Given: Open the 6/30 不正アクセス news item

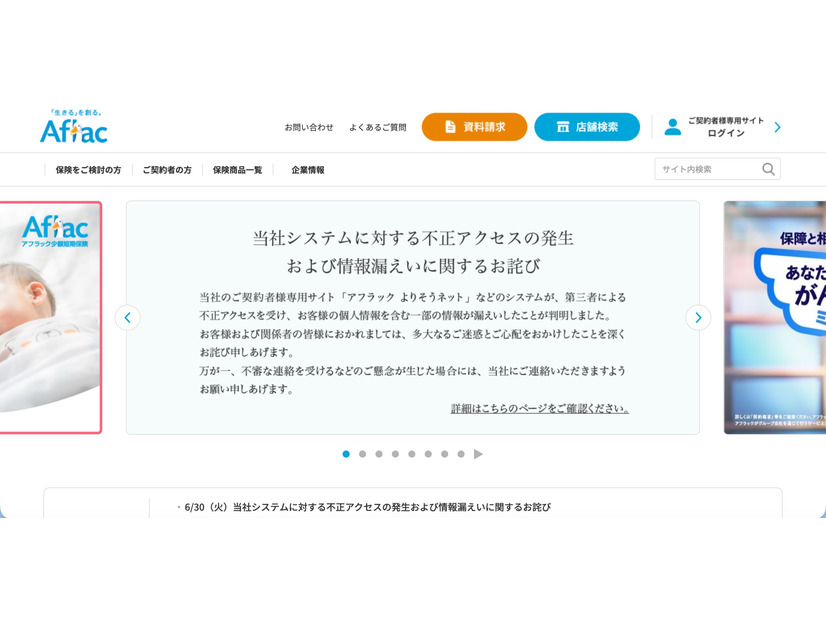Looking at the screenshot, I should pos(367,507).
